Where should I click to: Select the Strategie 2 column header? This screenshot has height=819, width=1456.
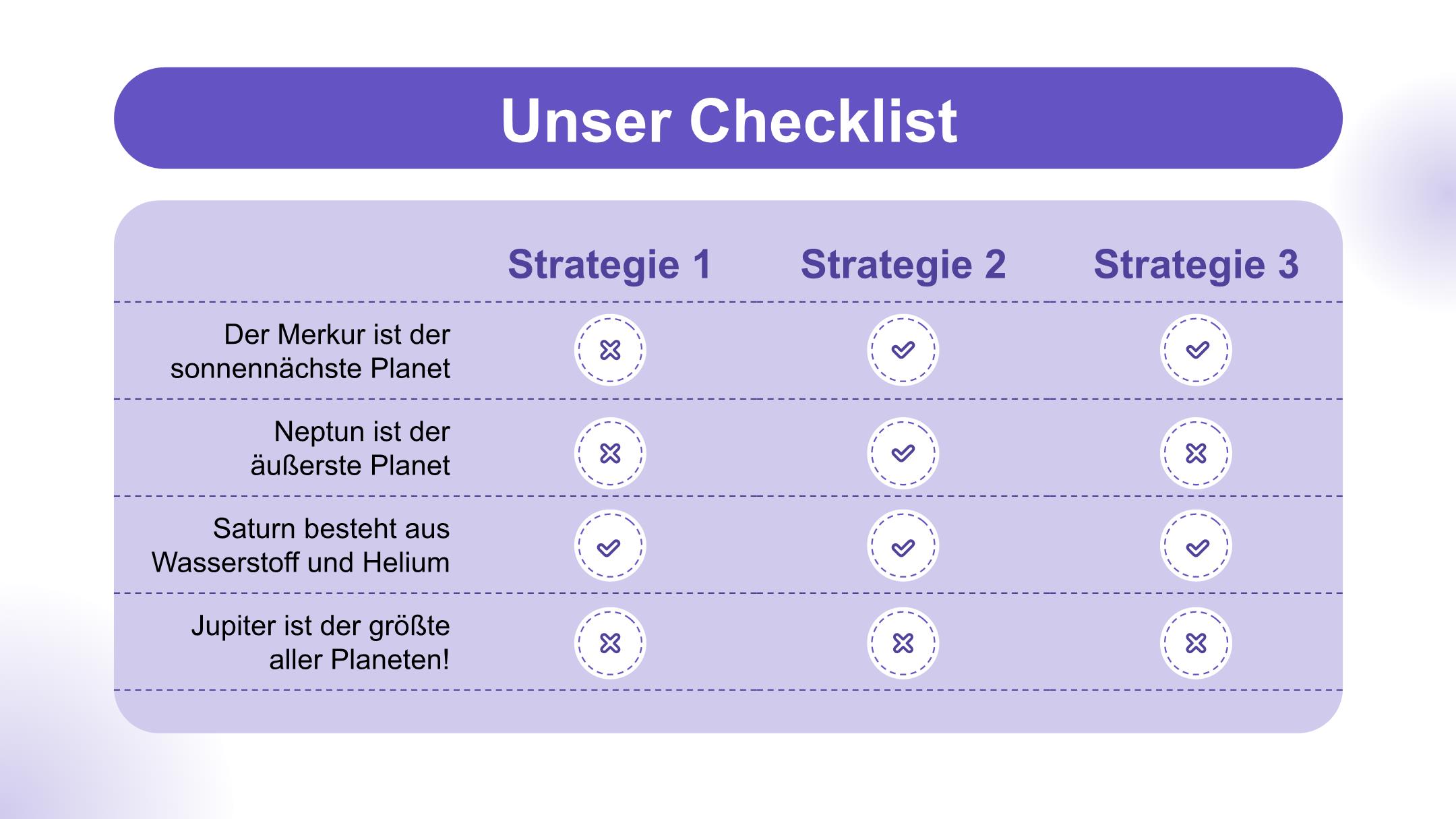point(903,264)
